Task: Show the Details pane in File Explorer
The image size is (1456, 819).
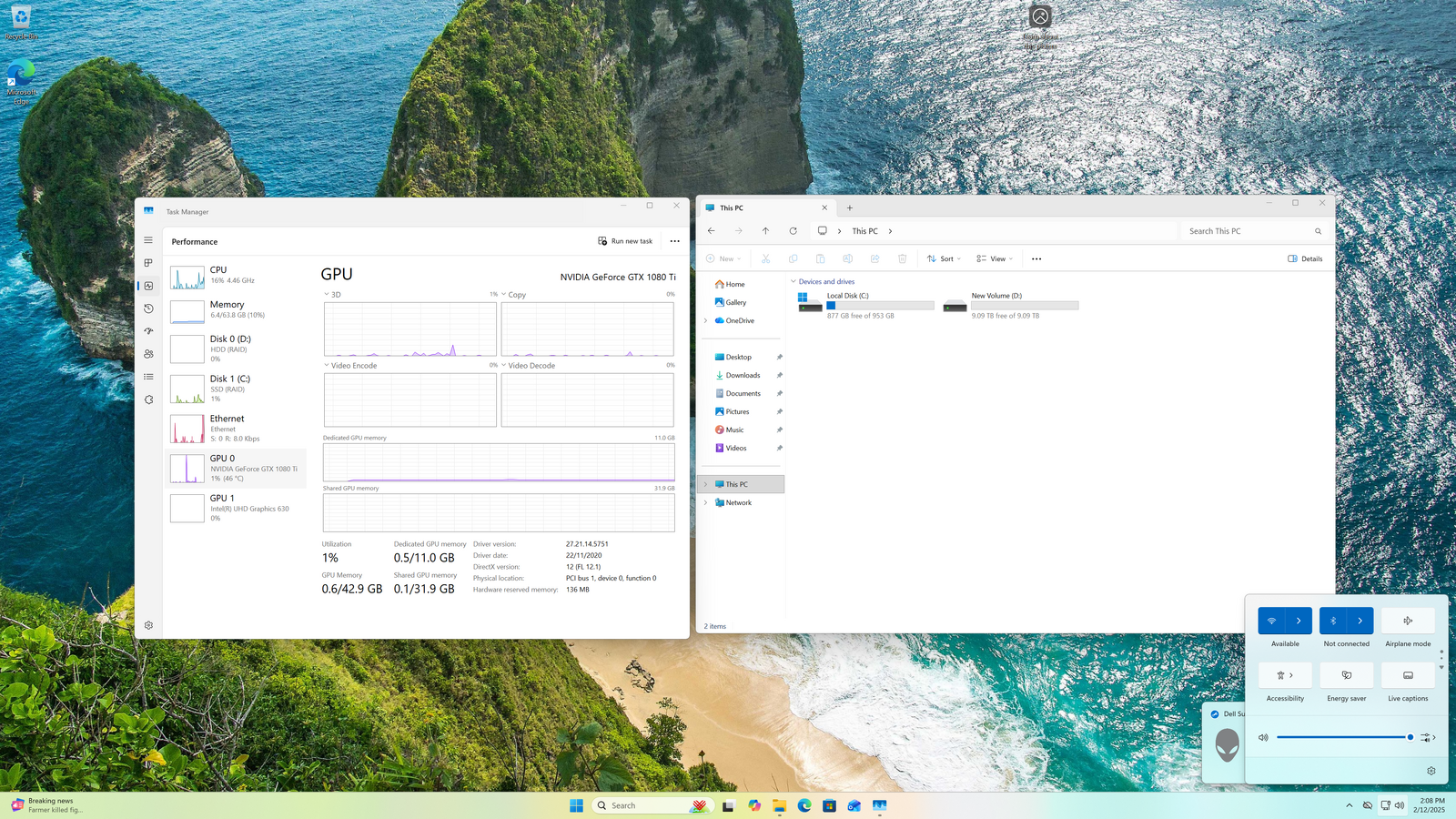Action: pyautogui.click(x=1305, y=258)
